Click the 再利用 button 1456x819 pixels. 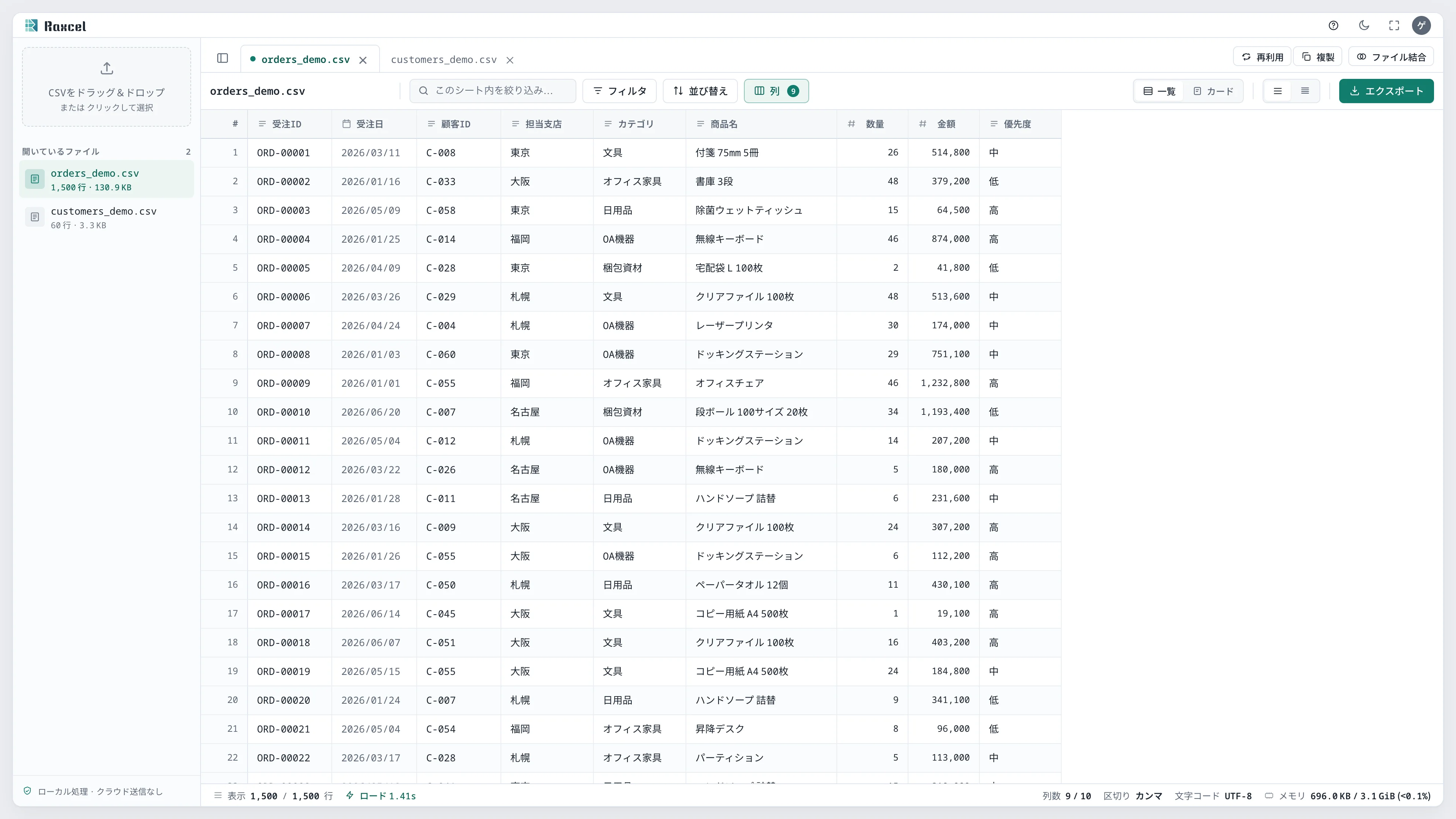point(1262,57)
